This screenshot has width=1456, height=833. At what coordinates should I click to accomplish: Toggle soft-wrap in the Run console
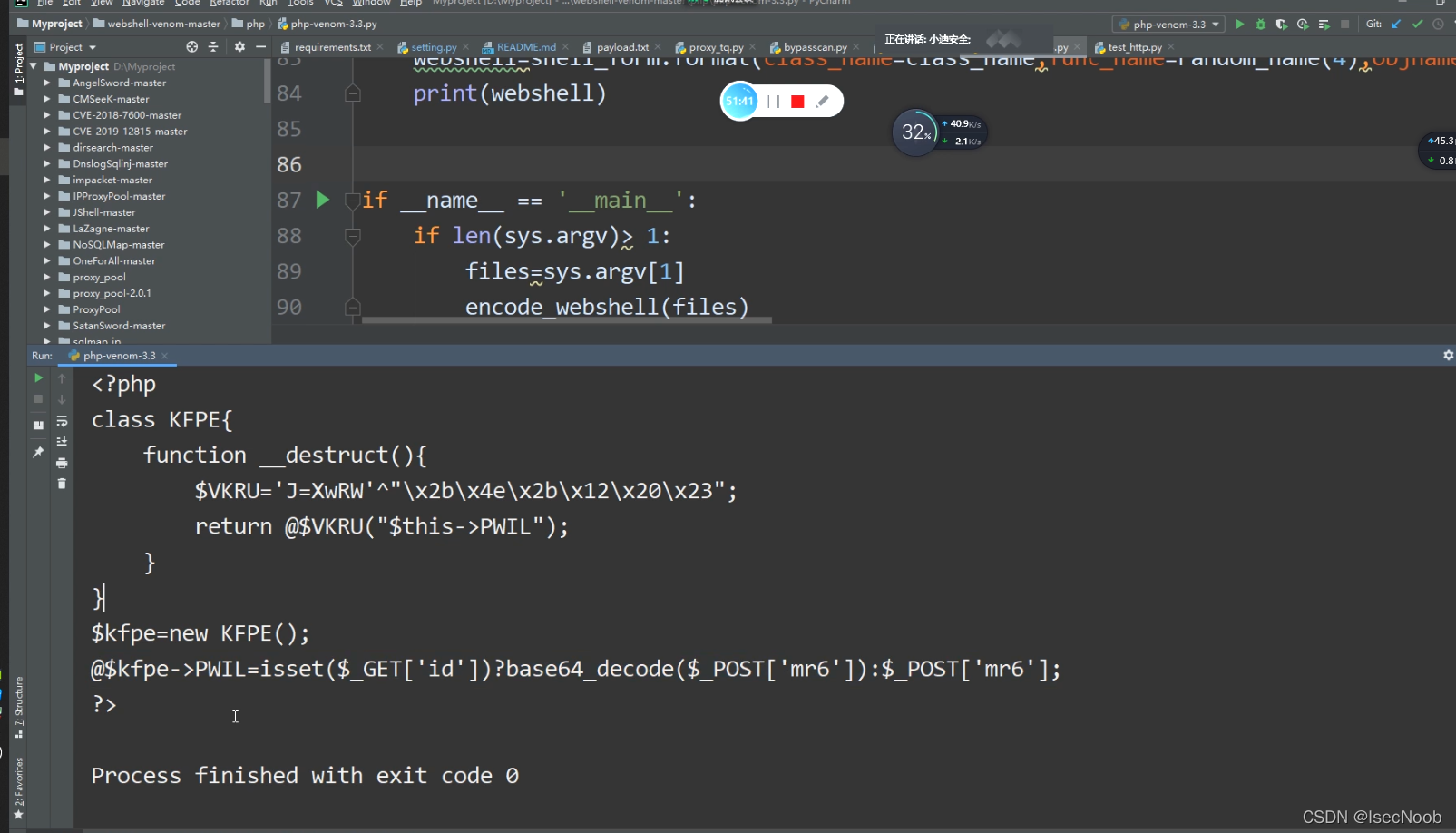click(62, 421)
